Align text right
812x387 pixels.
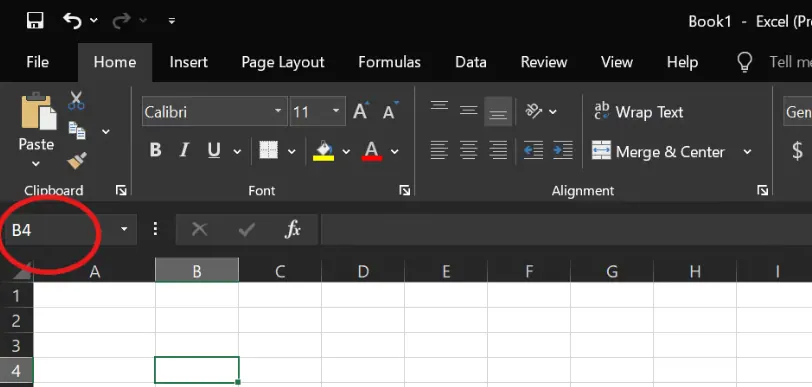pyautogui.click(x=498, y=151)
